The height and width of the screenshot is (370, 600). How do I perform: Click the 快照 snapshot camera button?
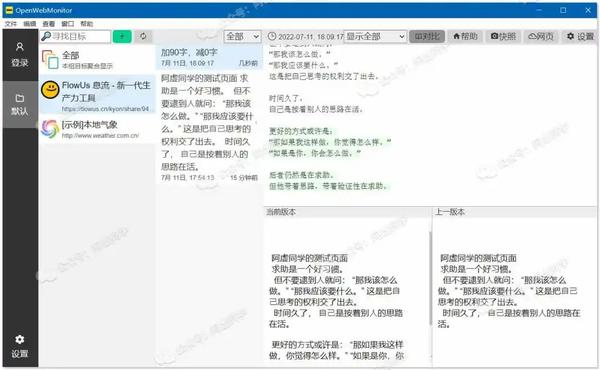(x=503, y=36)
